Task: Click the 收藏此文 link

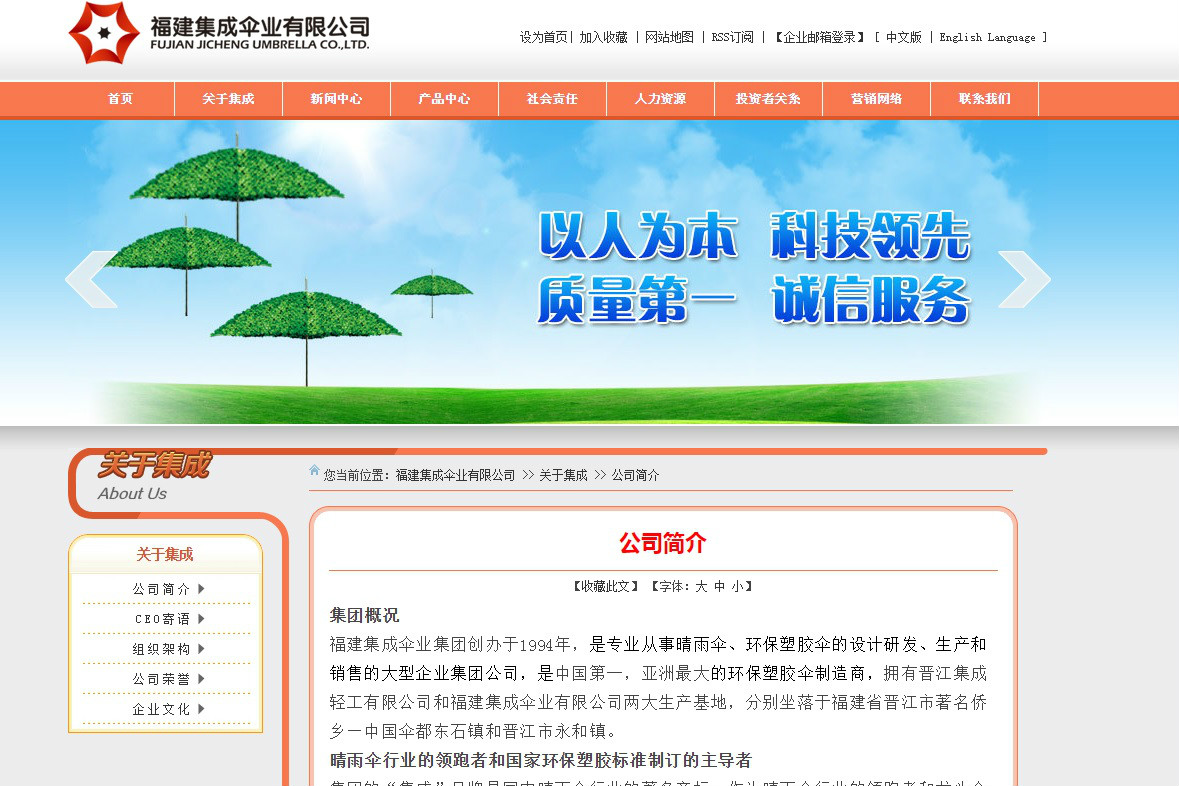Action: pos(605,587)
